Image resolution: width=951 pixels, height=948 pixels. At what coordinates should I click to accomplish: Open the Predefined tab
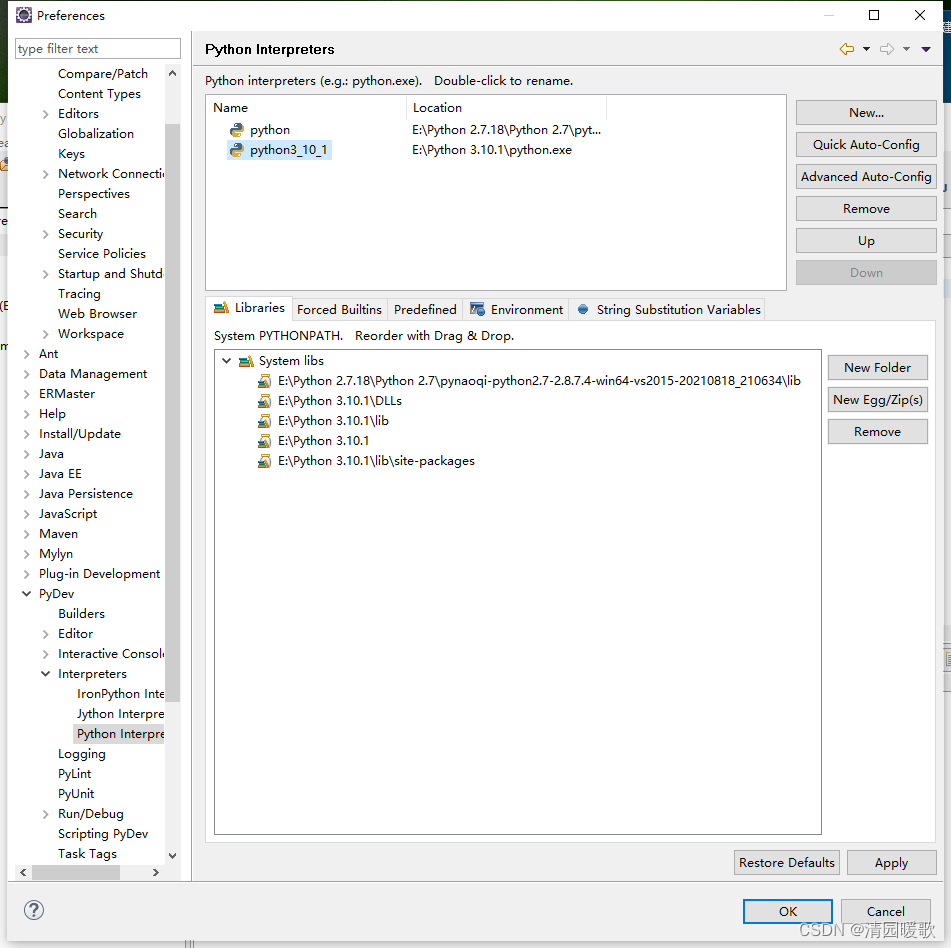point(424,309)
